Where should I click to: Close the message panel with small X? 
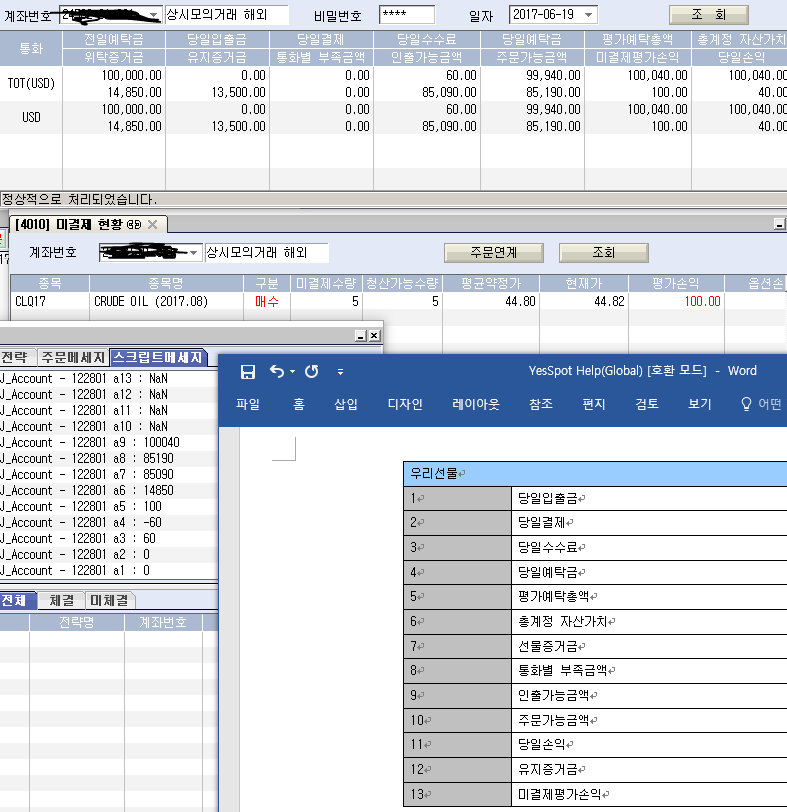point(375,336)
